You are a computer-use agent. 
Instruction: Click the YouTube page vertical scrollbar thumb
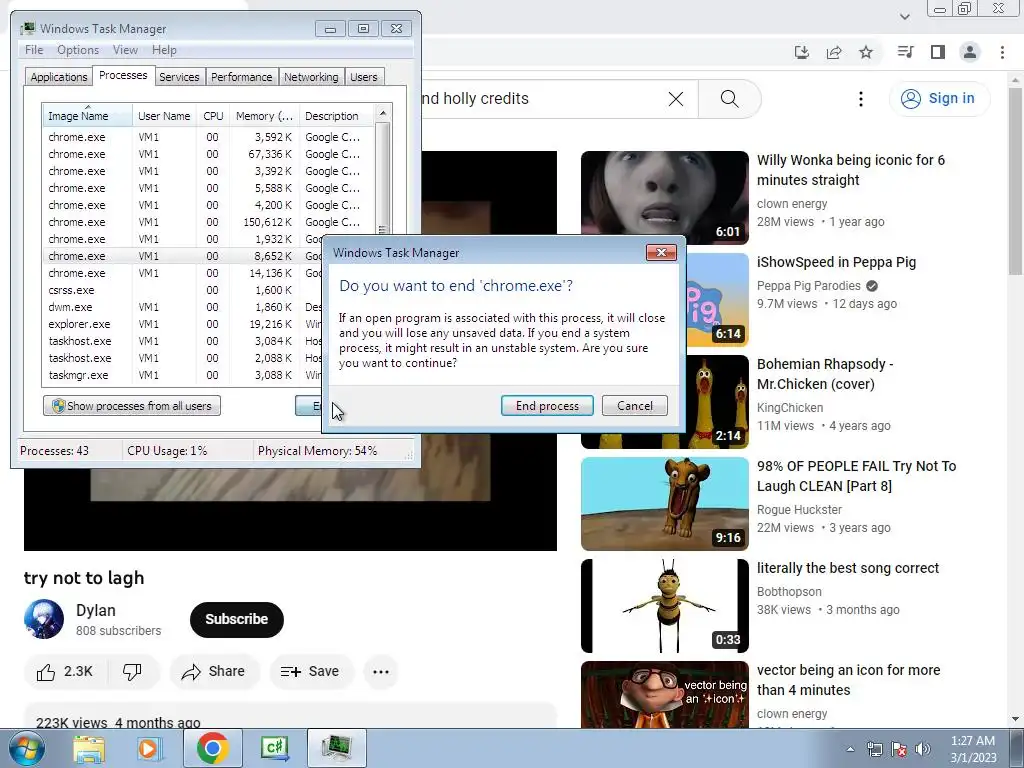click(x=1016, y=181)
